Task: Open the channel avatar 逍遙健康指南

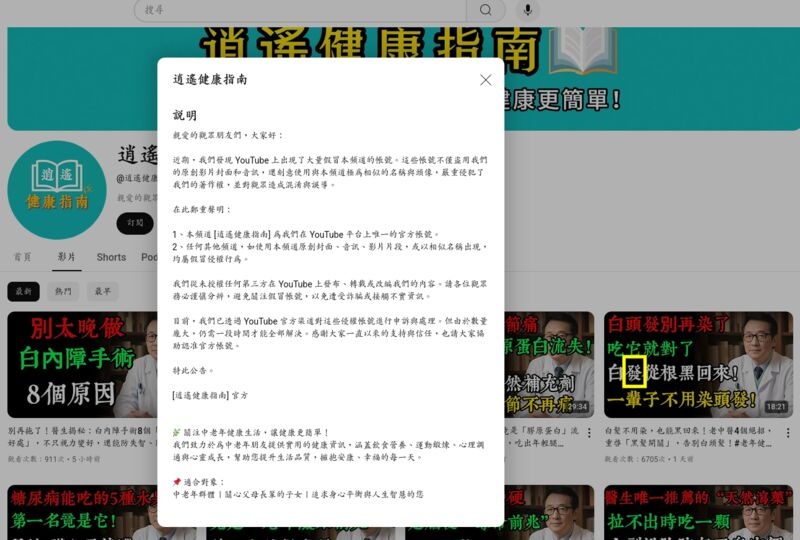Action: [x=57, y=190]
